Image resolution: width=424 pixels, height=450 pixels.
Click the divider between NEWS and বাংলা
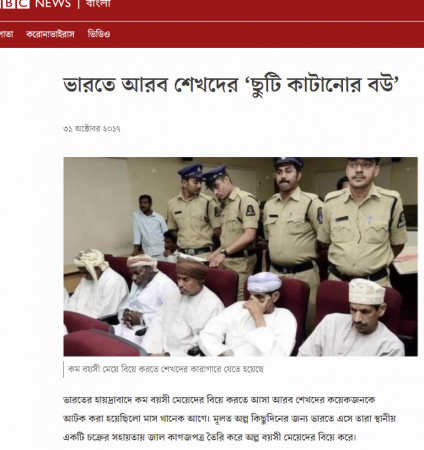click(79, 4)
